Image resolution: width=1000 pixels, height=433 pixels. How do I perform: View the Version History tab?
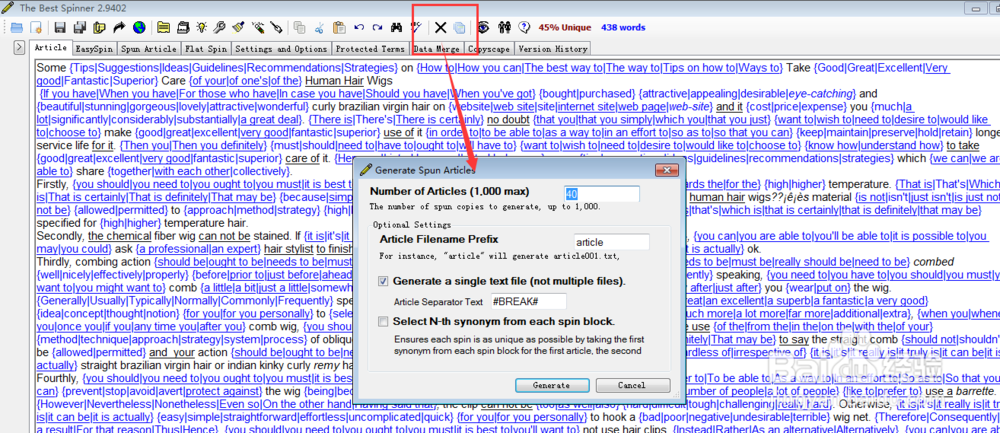552,48
